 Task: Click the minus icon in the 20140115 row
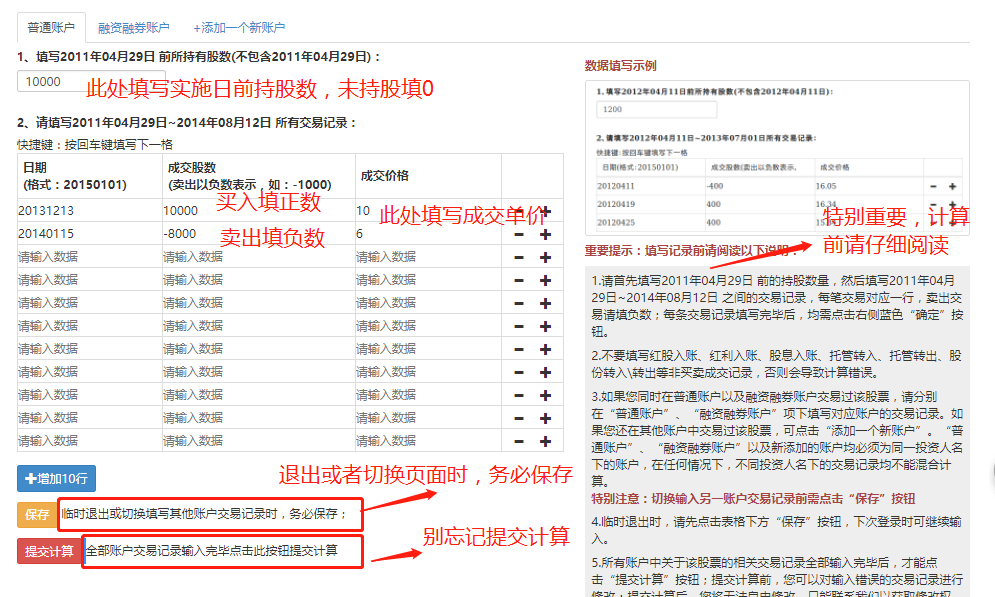(518, 234)
